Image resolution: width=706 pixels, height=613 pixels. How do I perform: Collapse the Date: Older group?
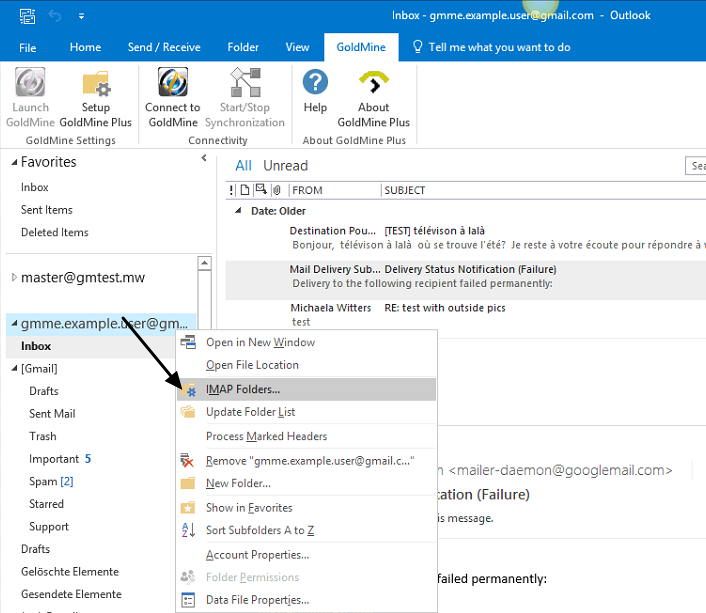pos(238,211)
